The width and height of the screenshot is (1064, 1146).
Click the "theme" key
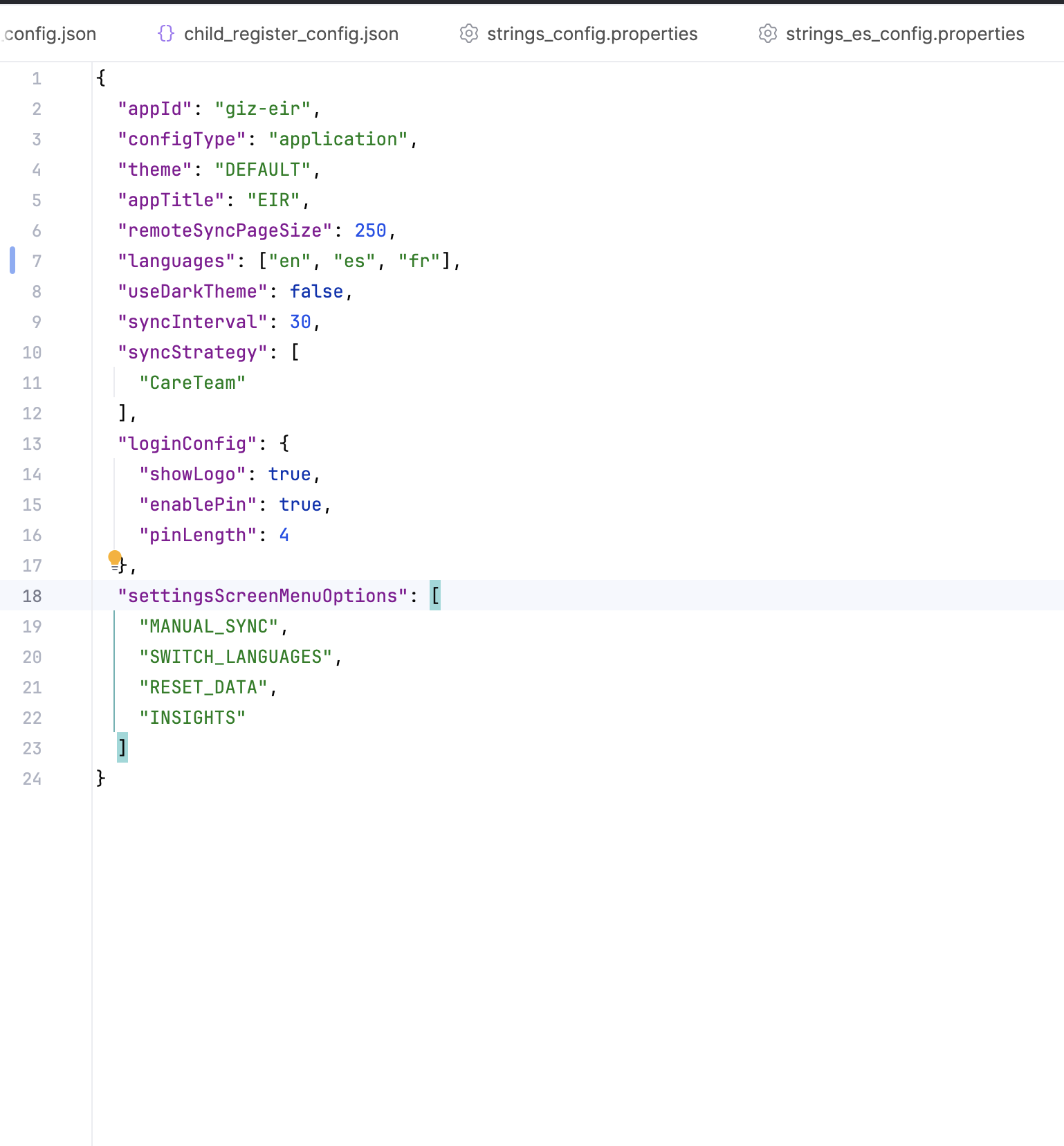pyautogui.click(x=155, y=170)
